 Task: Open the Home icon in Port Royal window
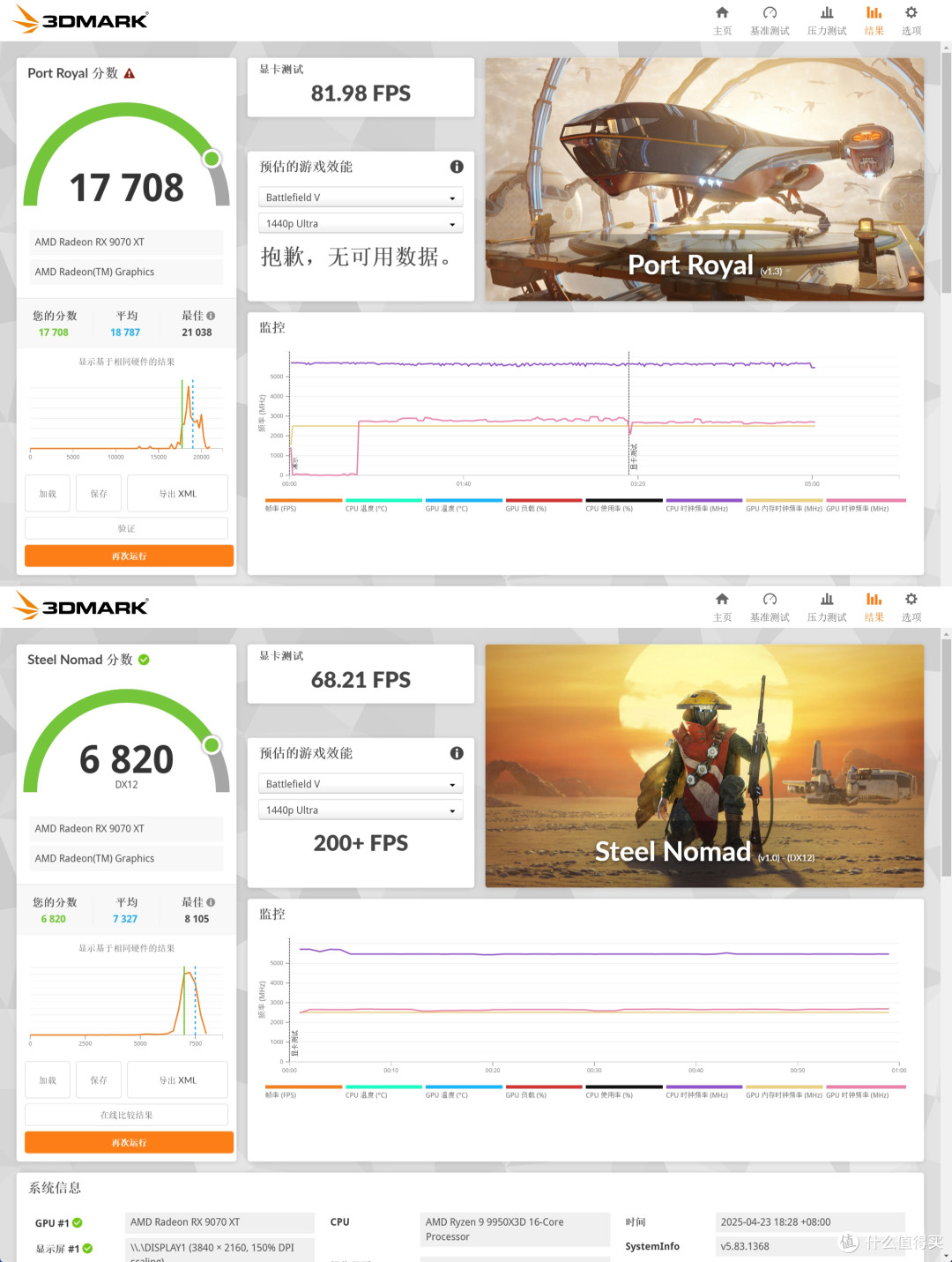(x=722, y=12)
